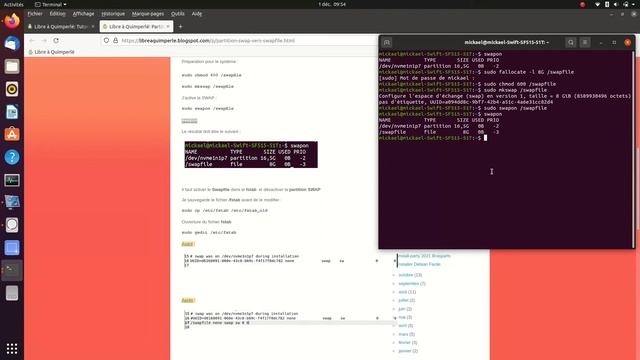Open LibreOffice Writer from the dock
Image resolution: width=640 pixels, height=360 pixels.
point(12,112)
